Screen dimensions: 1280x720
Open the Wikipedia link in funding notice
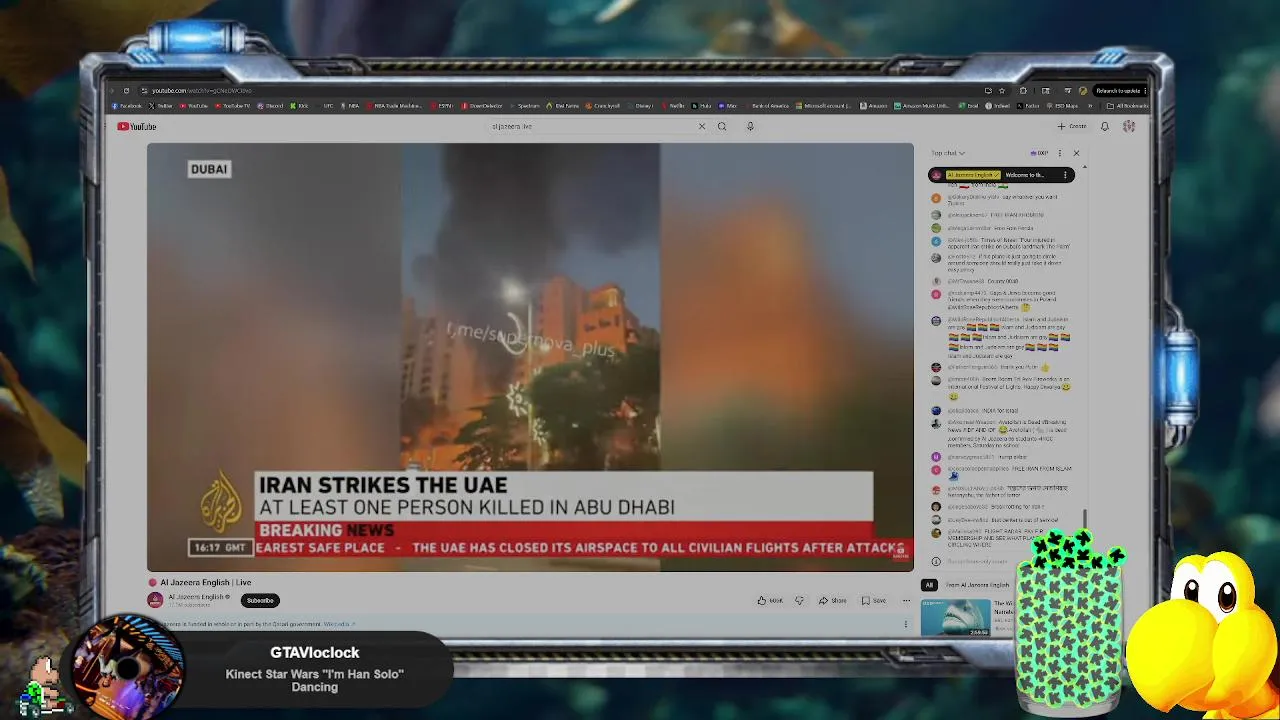click(338, 624)
